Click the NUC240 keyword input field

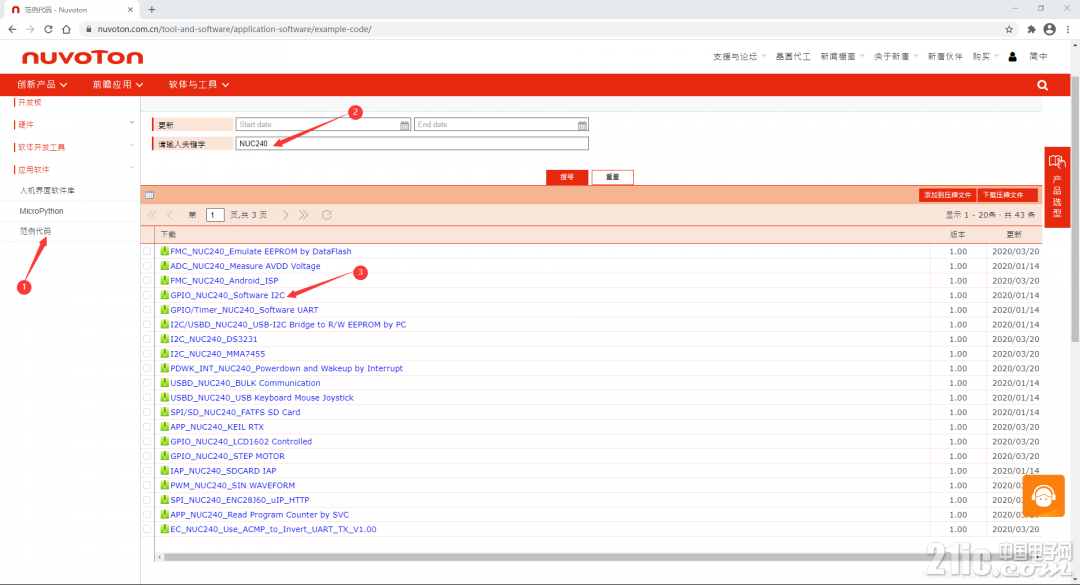(x=412, y=143)
